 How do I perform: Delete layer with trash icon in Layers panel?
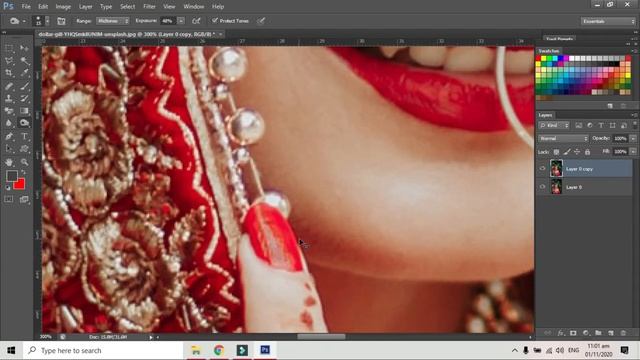pyautogui.click(x=623, y=333)
